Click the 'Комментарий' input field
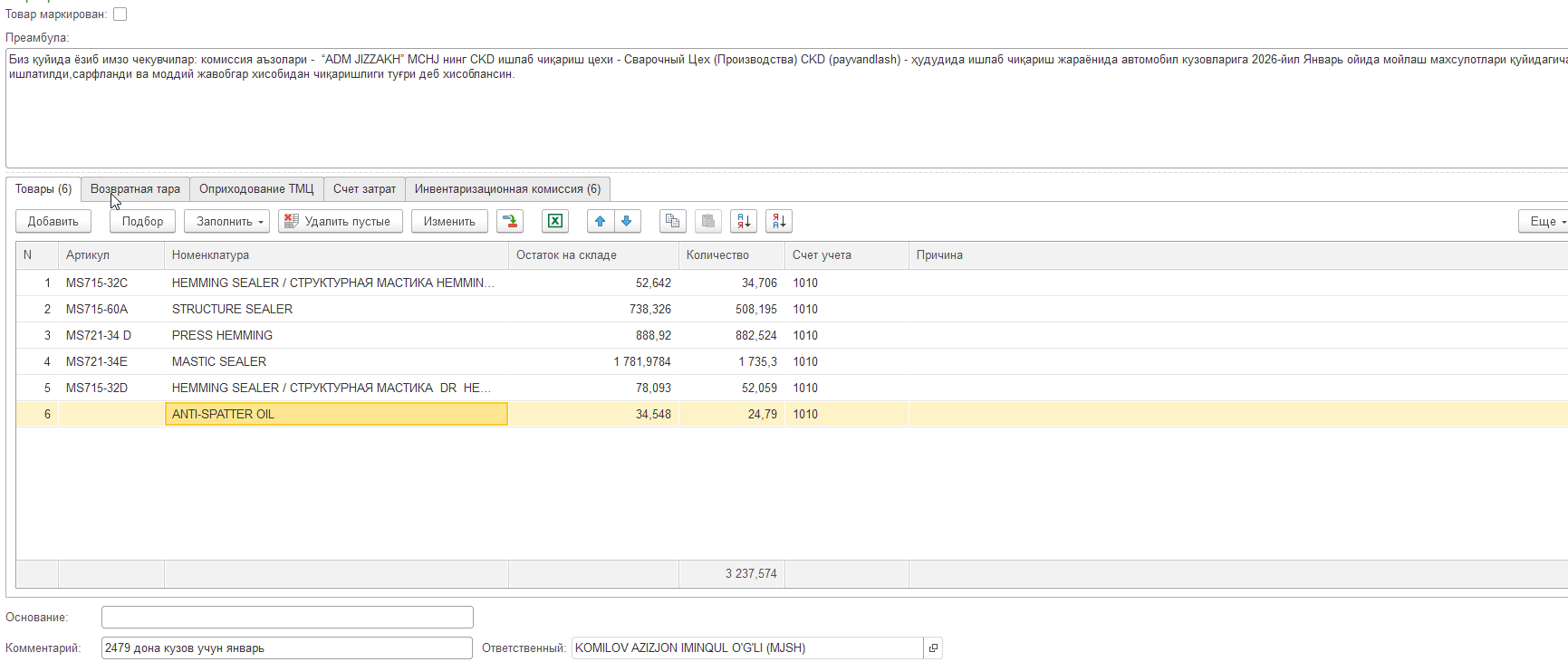The width and height of the screenshot is (1568, 662). coord(287,648)
